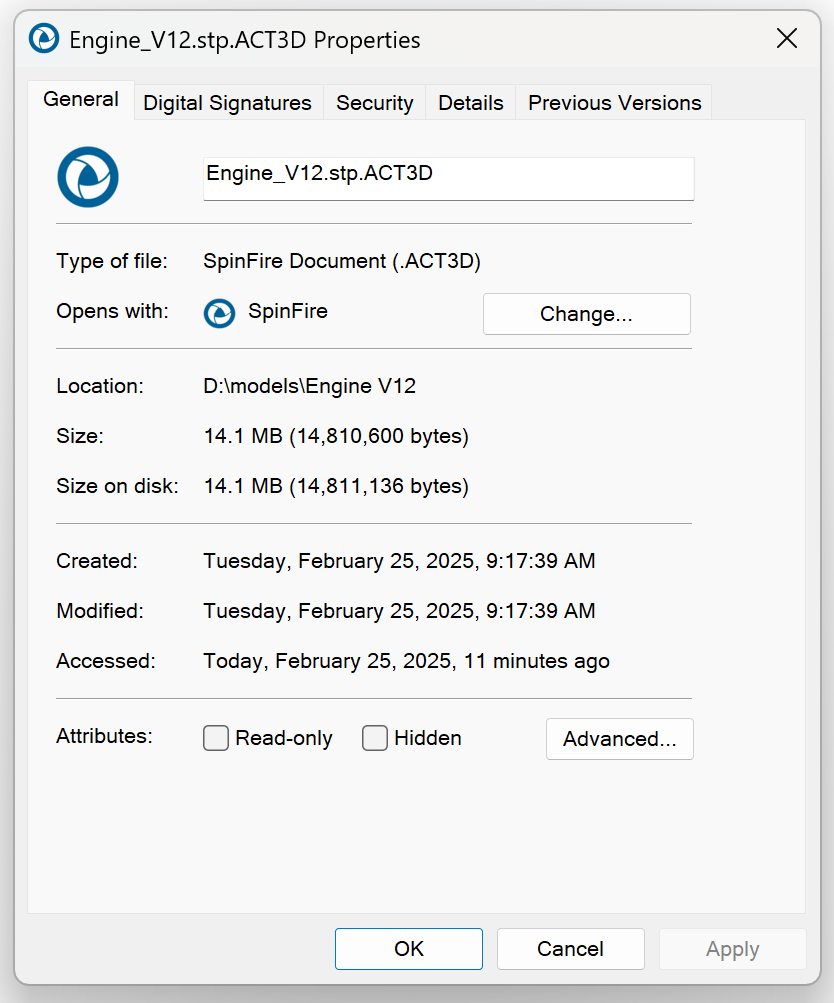Click the large SpinFire file icon
The image size is (834, 1003).
point(88,177)
